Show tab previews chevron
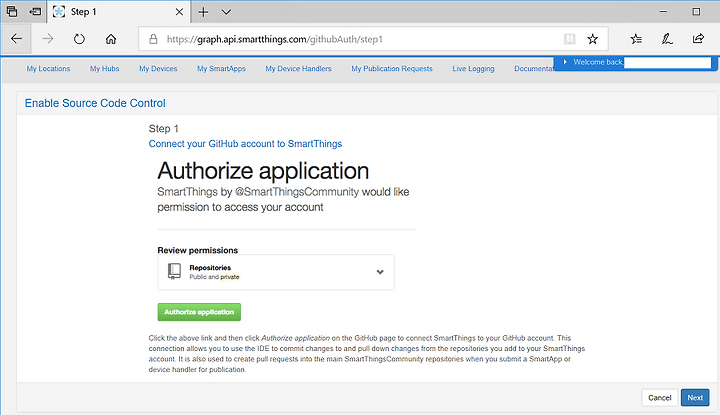 [x=226, y=12]
